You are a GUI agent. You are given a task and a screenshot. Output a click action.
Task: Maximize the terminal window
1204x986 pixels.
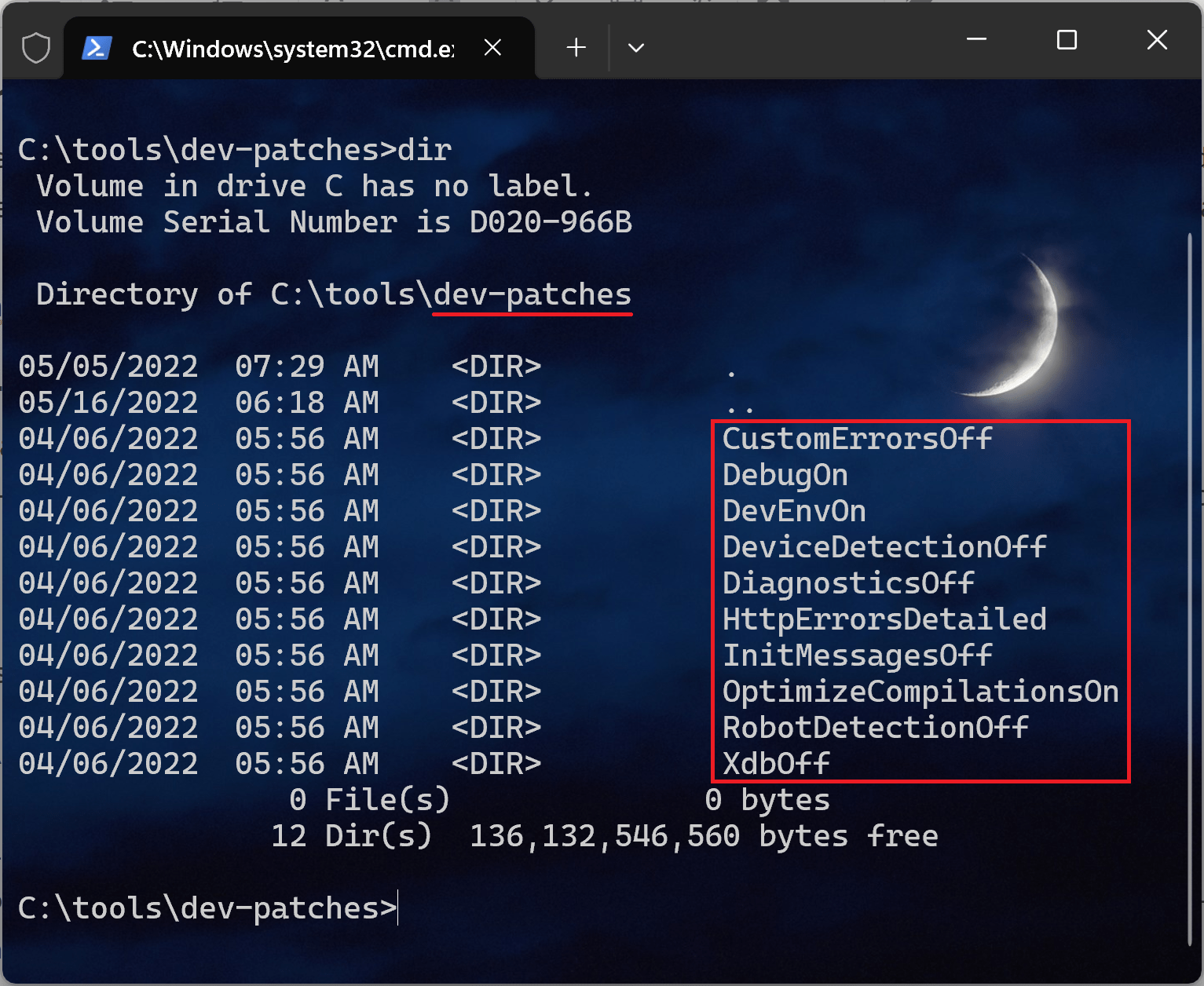pos(1067,39)
